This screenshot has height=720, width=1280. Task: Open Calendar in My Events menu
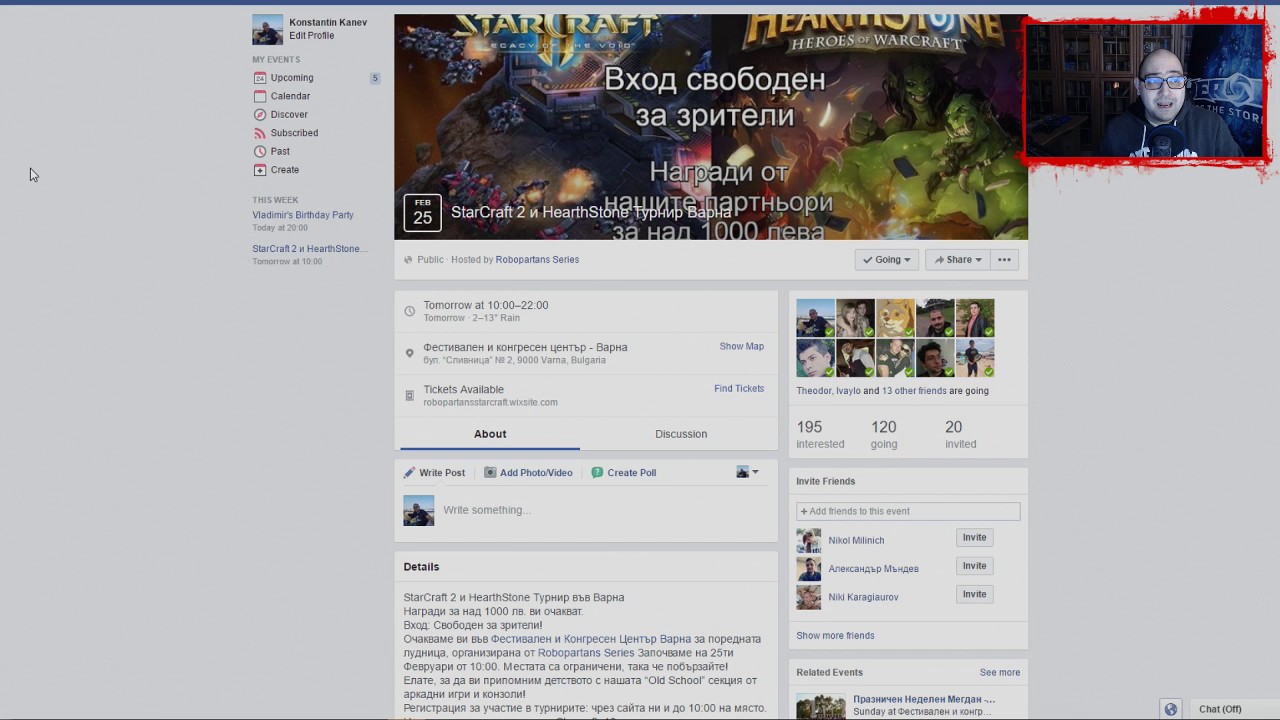tap(290, 96)
